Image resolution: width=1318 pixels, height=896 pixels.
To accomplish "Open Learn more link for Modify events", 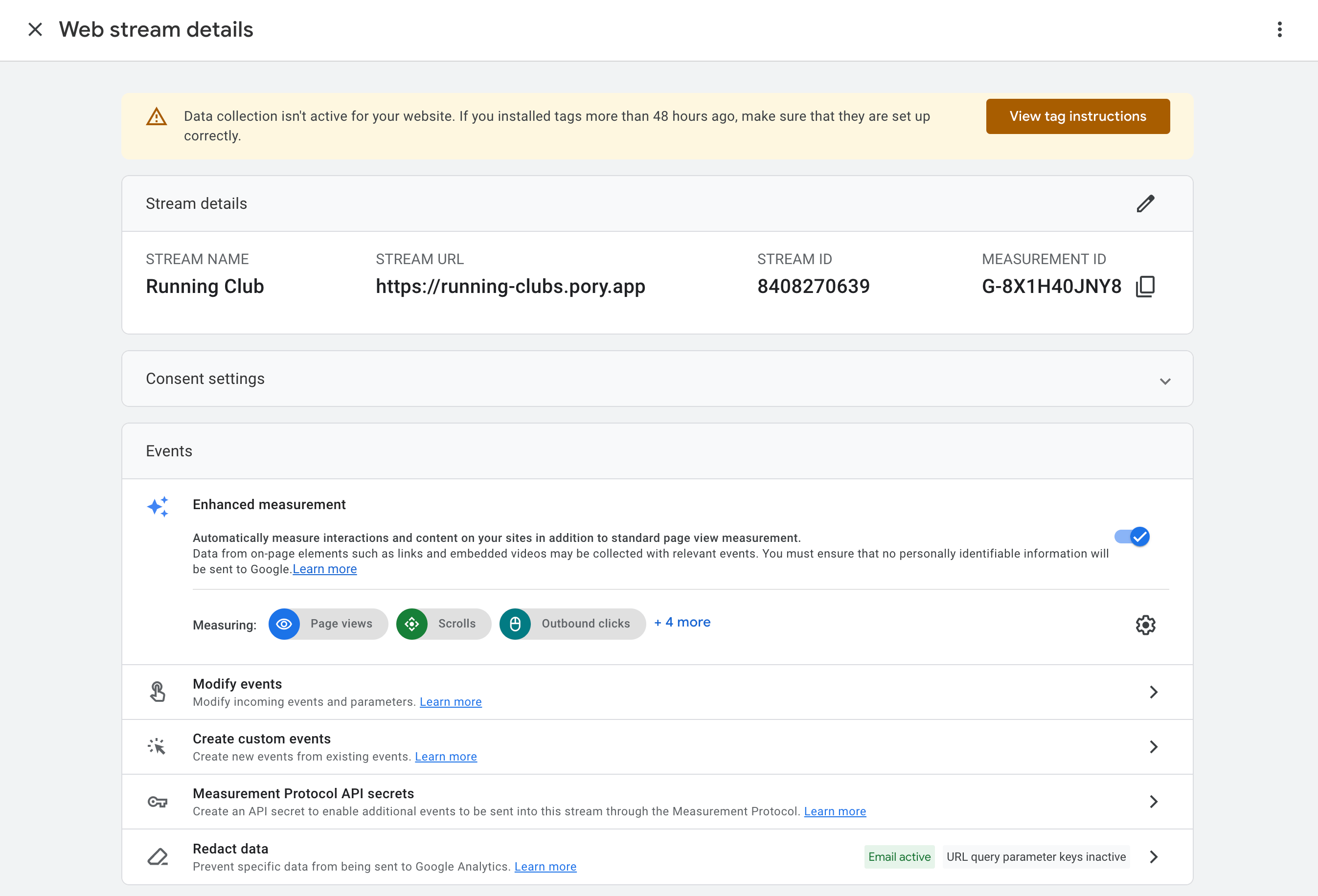I will click(450, 701).
